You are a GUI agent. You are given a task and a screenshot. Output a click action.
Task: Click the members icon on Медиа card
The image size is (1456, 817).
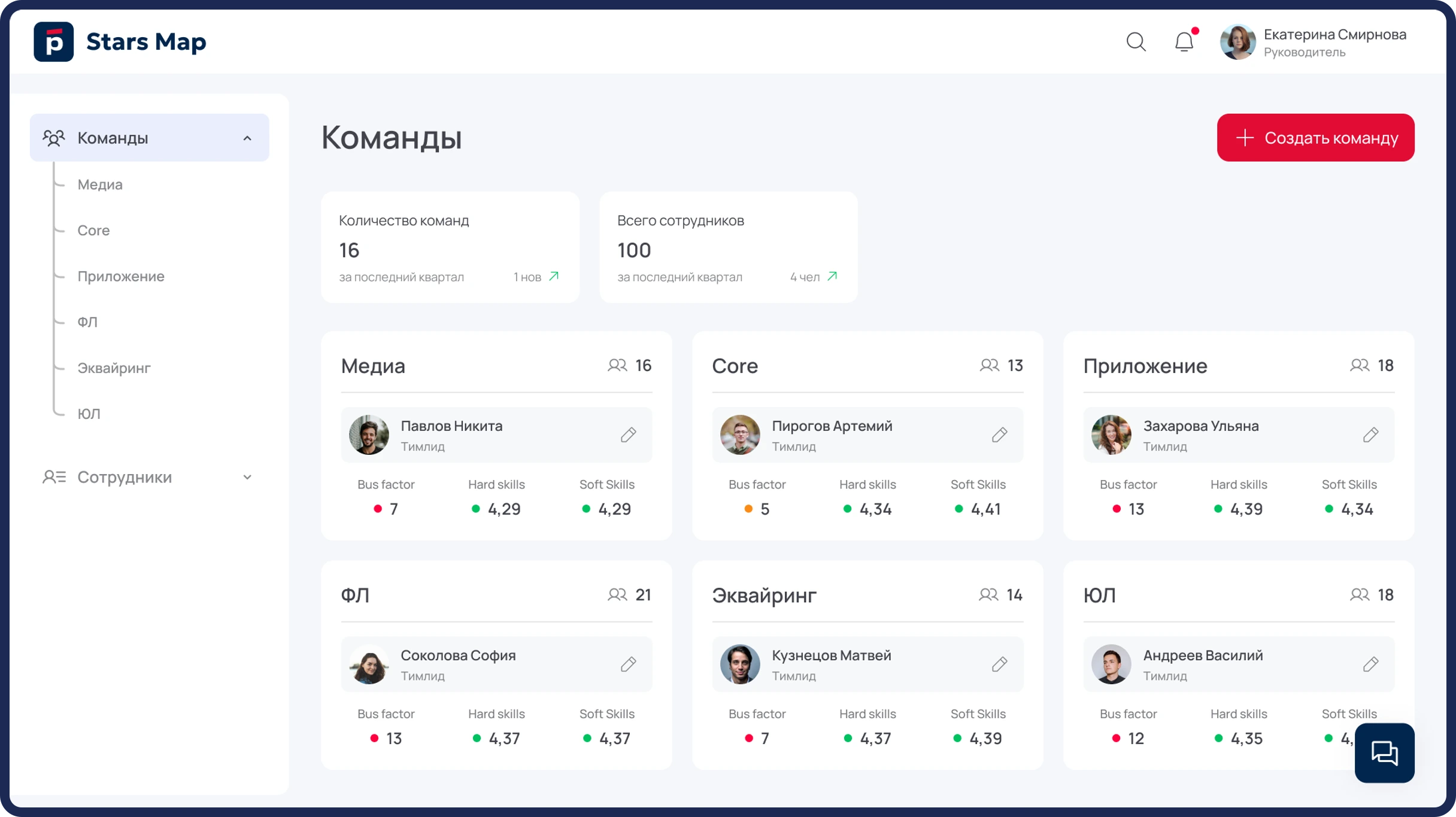617,365
